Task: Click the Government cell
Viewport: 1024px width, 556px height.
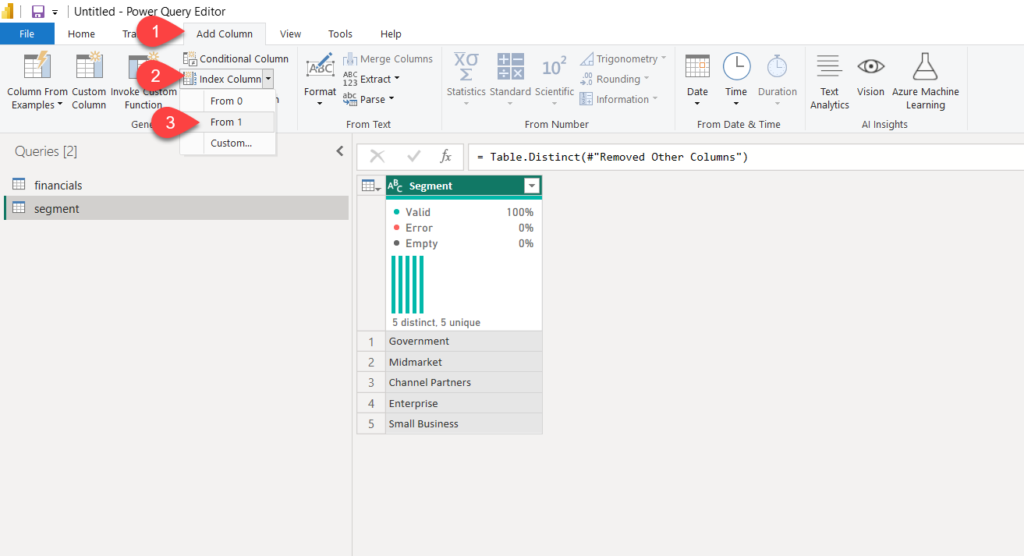Action: (464, 341)
